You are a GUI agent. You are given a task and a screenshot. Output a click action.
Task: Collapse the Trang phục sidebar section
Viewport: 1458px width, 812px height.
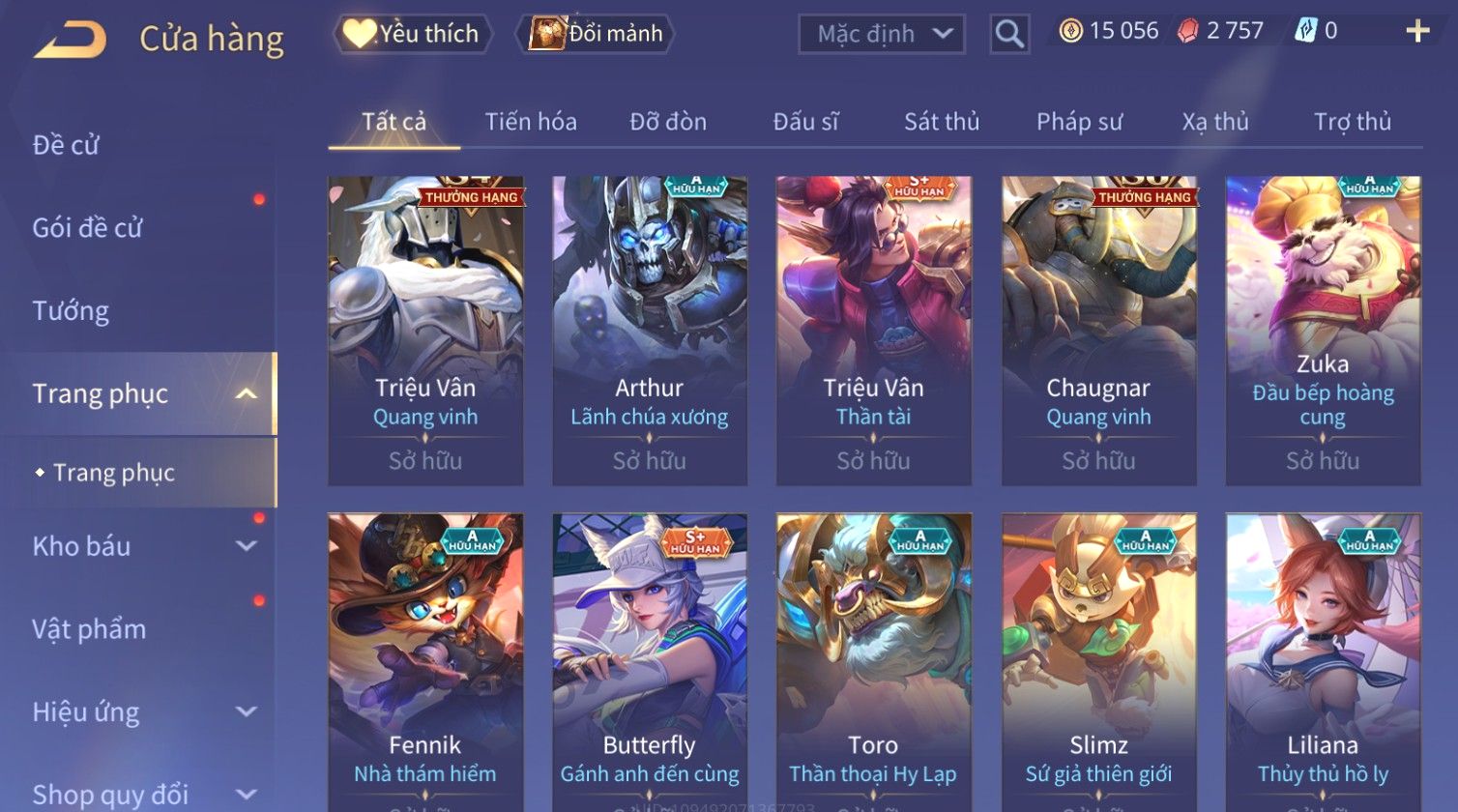(247, 393)
